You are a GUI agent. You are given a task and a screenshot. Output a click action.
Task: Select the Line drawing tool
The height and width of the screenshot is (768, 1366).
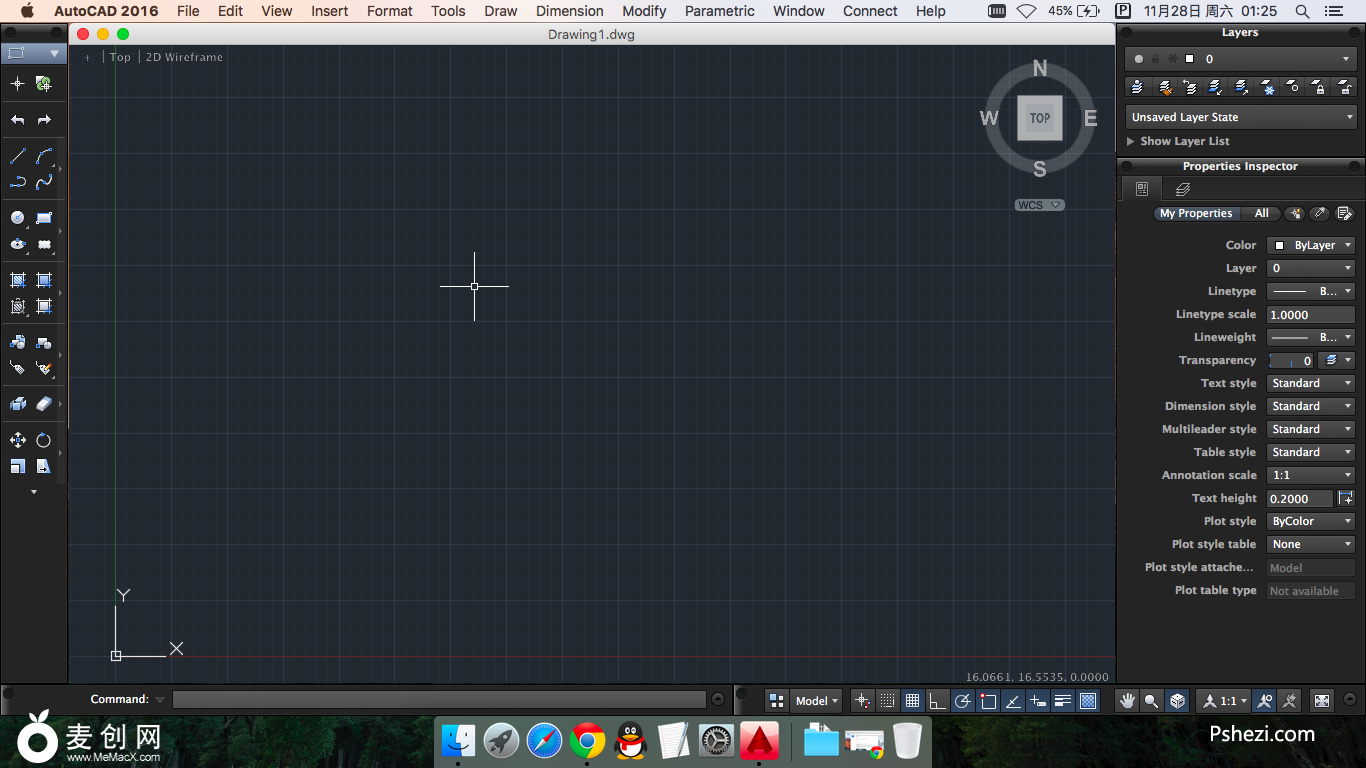coord(18,156)
